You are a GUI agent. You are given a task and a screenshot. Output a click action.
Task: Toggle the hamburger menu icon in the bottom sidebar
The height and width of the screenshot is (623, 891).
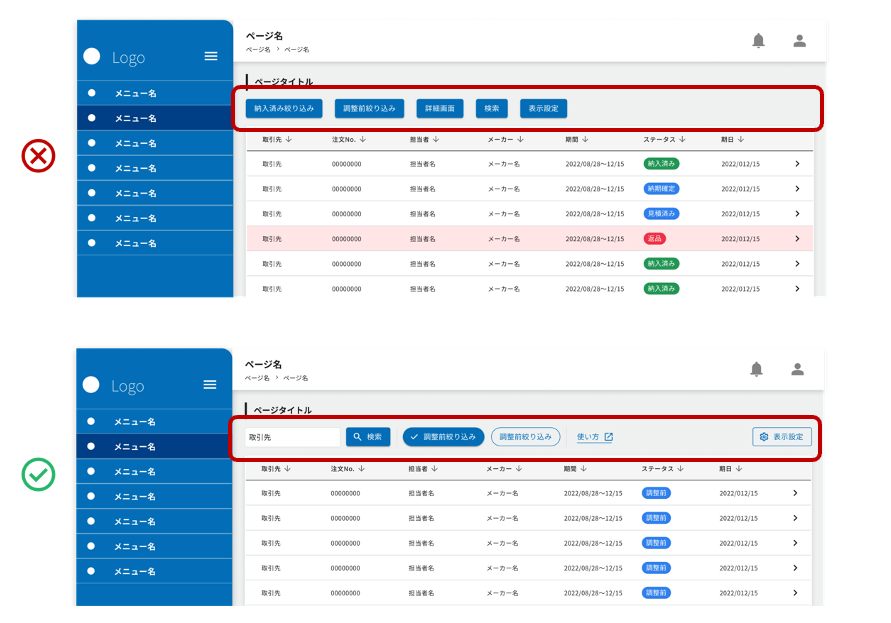[210, 385]
